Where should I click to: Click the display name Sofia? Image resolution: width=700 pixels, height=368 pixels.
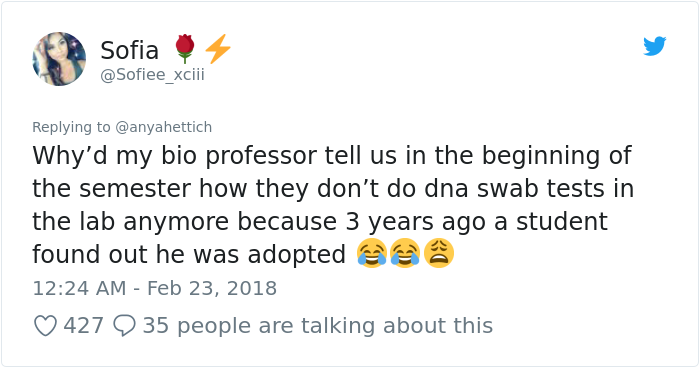[129, 50]
